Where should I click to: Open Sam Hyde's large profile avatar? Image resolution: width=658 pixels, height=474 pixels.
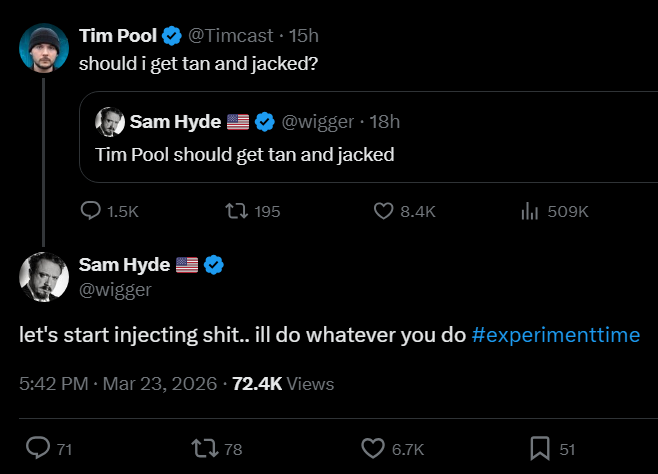tap(44, 277)
